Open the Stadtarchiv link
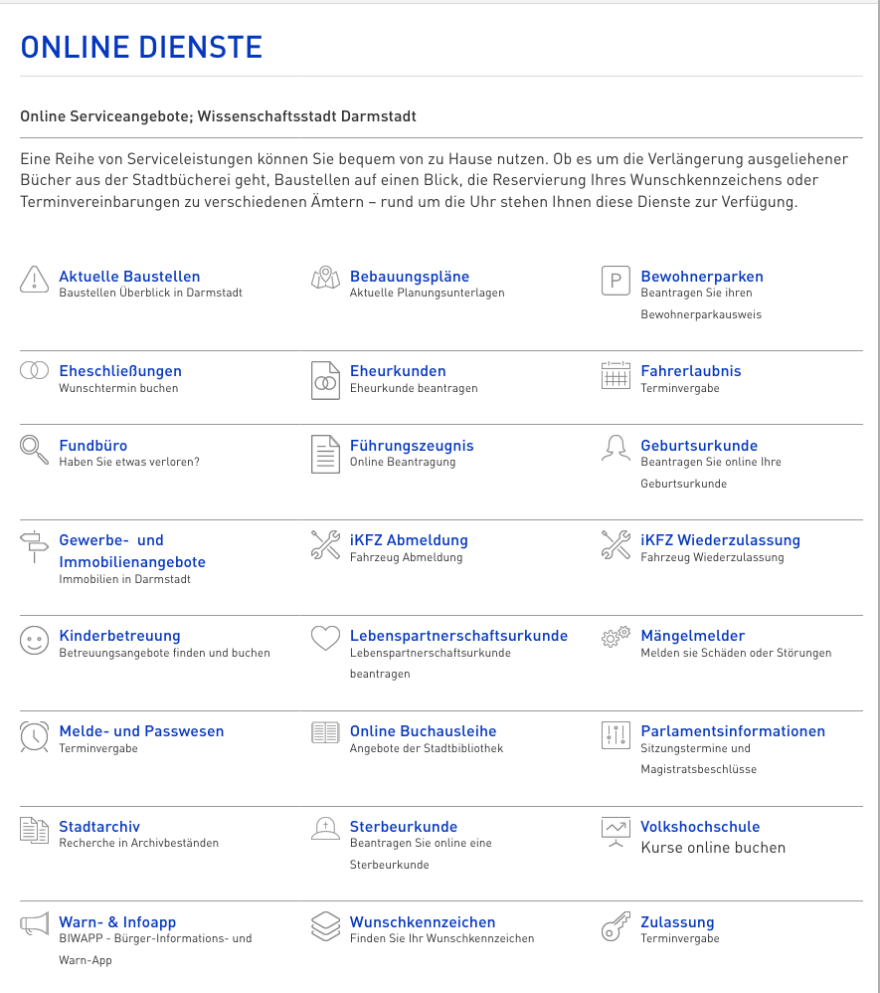 point(99,827)
